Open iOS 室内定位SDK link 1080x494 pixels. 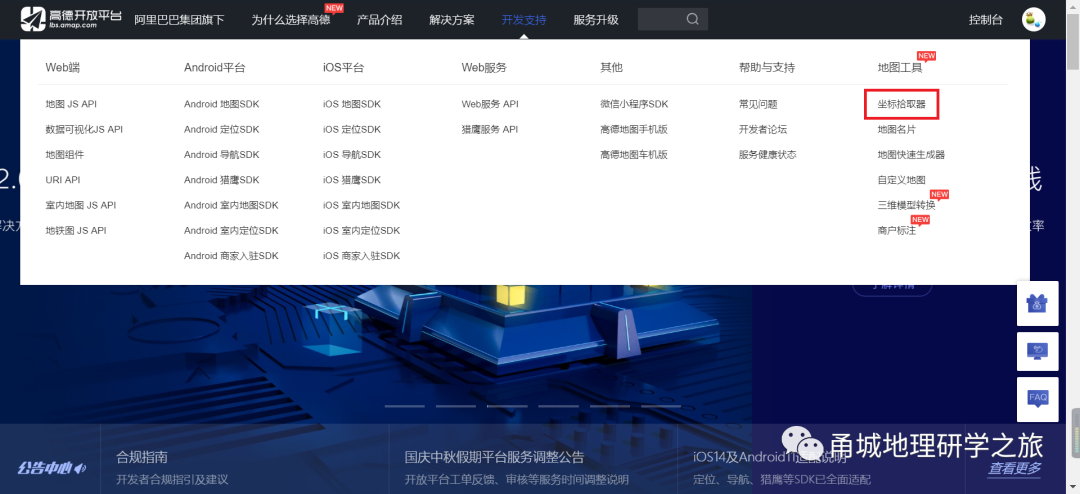[x=362, y=231]
